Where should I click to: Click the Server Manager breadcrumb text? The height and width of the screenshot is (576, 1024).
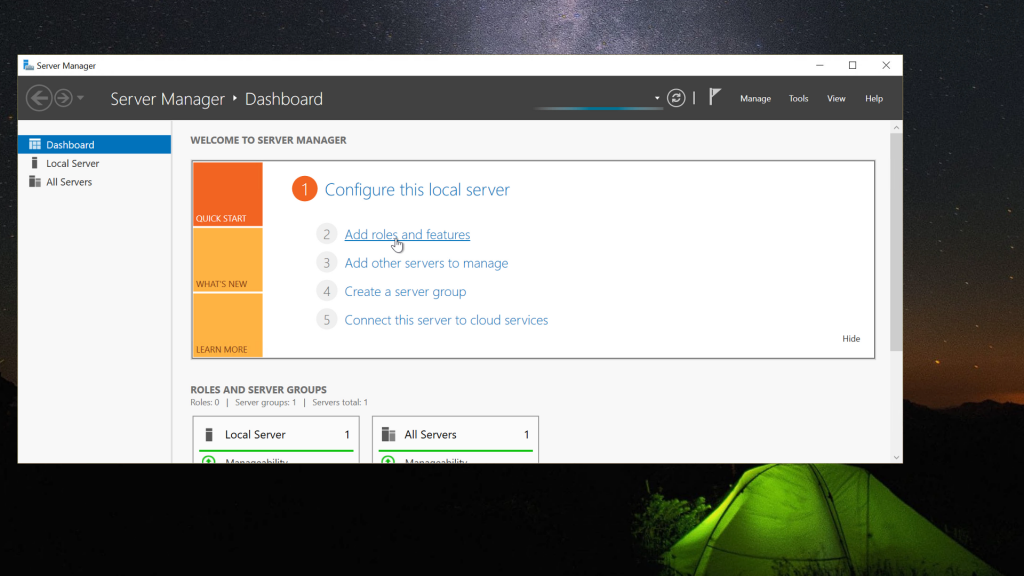[x=167, y=99]
